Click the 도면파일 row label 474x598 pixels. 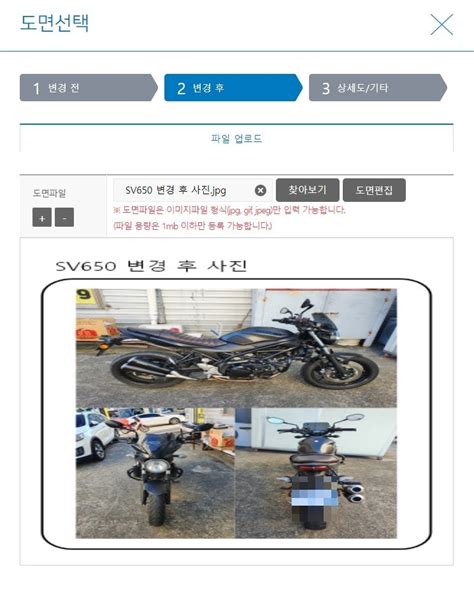tap(49, 193)
